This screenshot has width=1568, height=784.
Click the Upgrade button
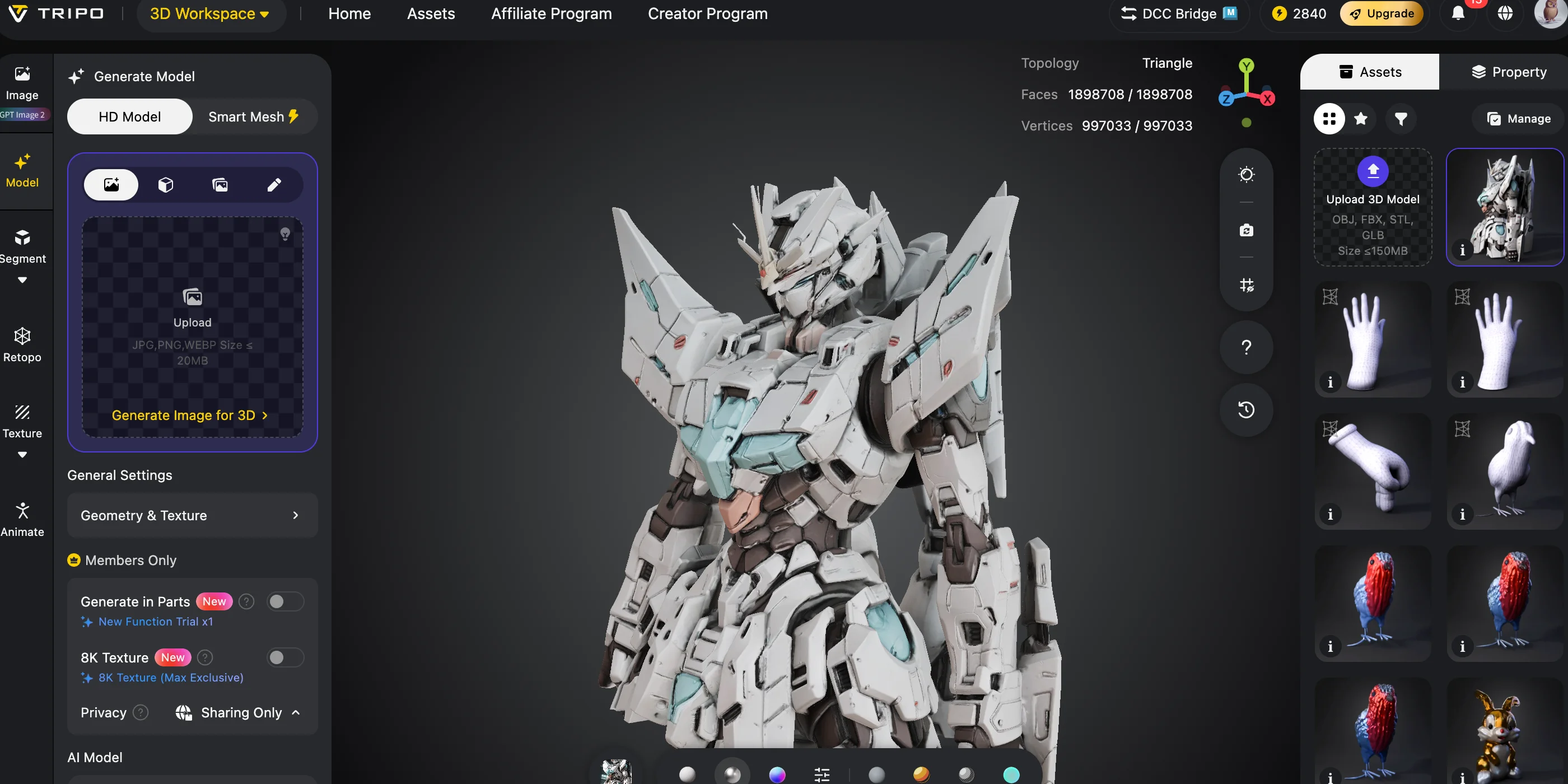coord(1381,13)
